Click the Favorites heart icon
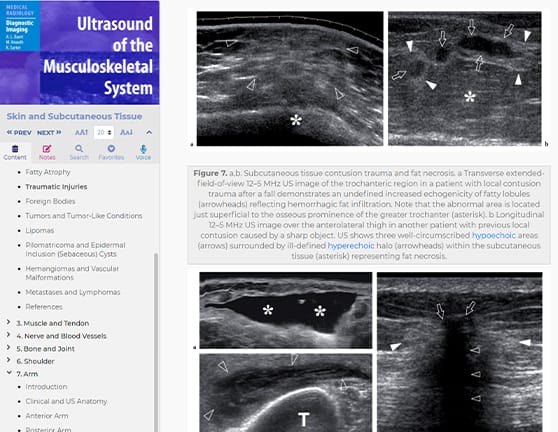558x432 pixels. pyautogui.click(x=111, y=148)
